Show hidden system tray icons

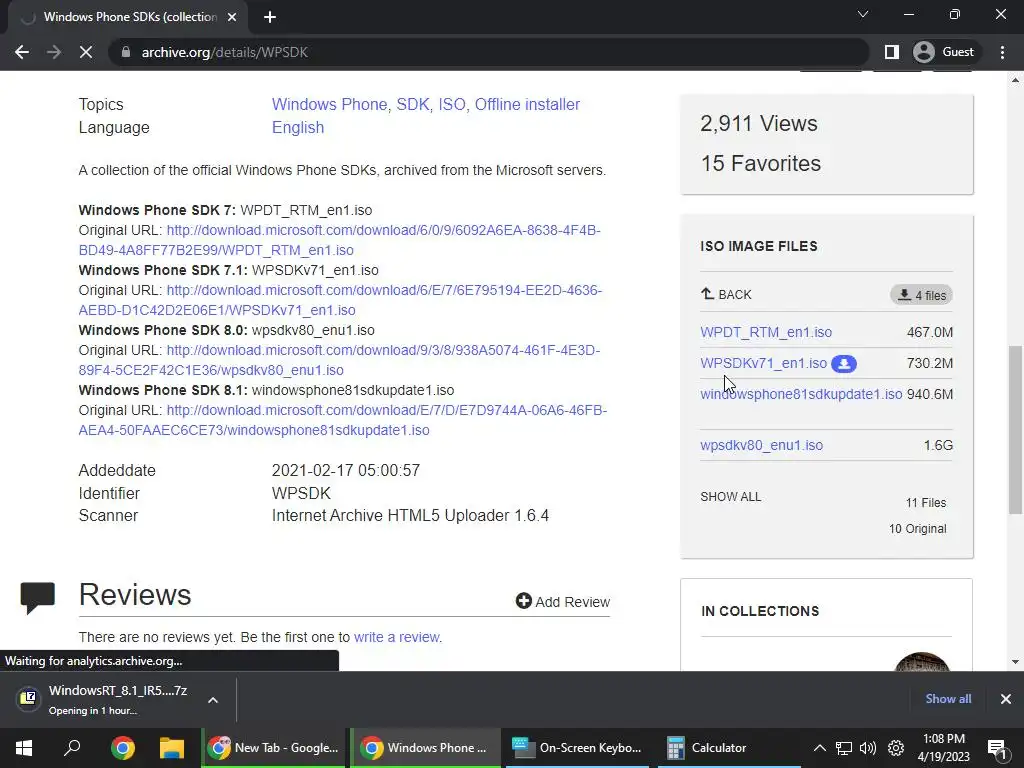pyautogui.click(x=820, y=748)
